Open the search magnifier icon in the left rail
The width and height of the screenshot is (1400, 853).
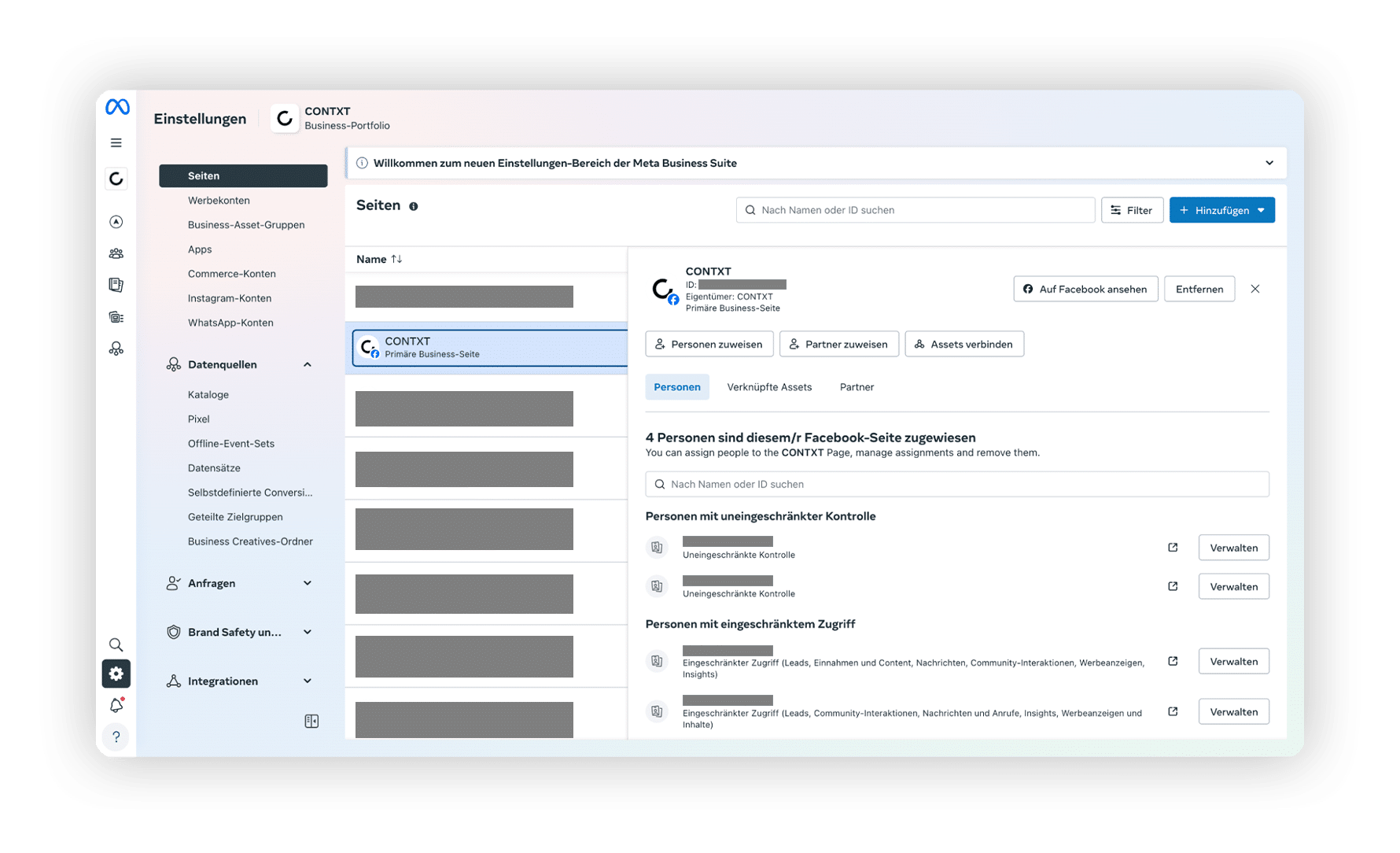pyautogui.click(x=116, y=644)
